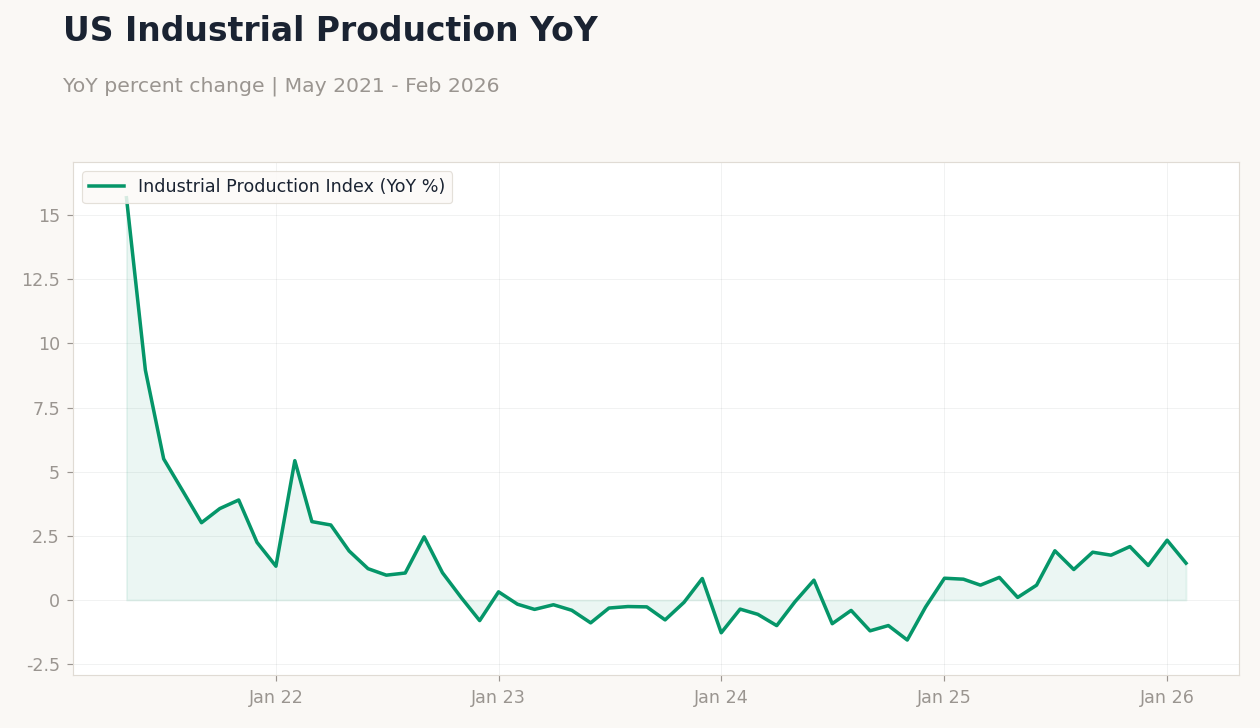This screenshot has height=728, width=1260.
Task: Click the x-axis label Jan 24
Action: pos(721,698)
